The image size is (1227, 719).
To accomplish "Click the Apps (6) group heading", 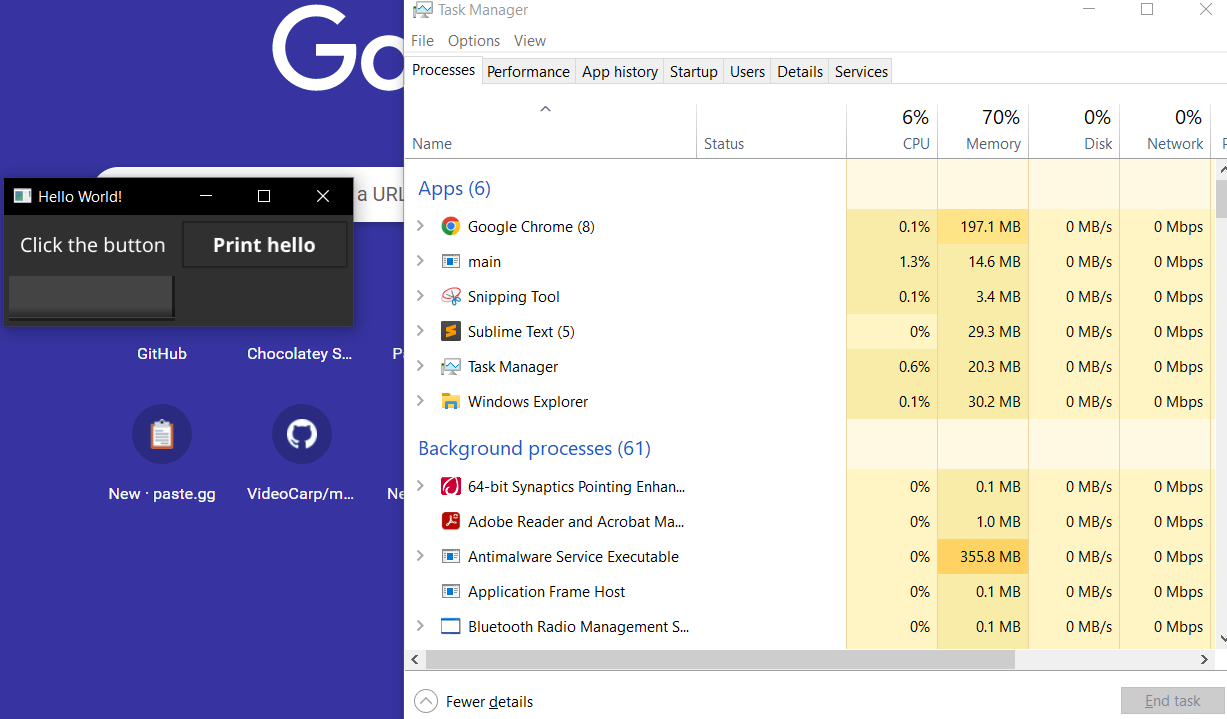I will pos(454,189).
